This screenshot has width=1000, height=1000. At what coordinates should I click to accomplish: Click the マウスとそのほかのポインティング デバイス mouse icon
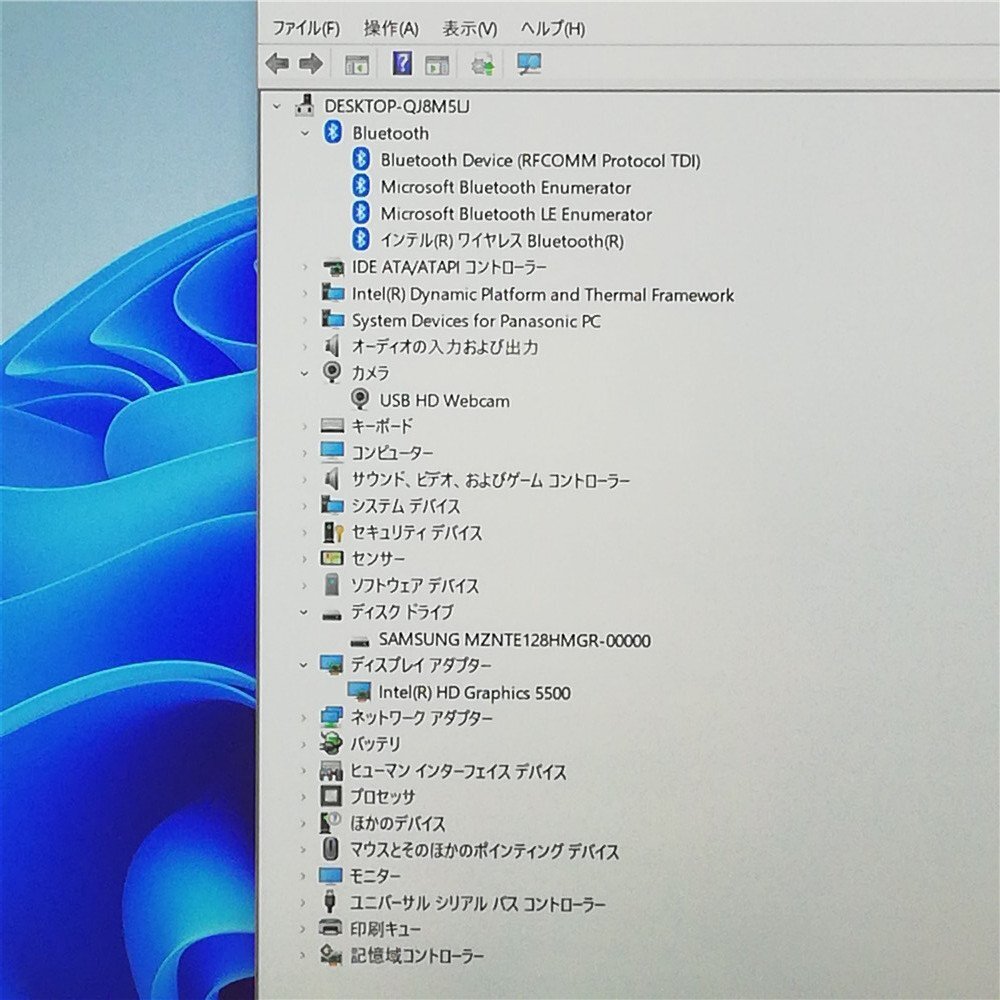[331, 849]
